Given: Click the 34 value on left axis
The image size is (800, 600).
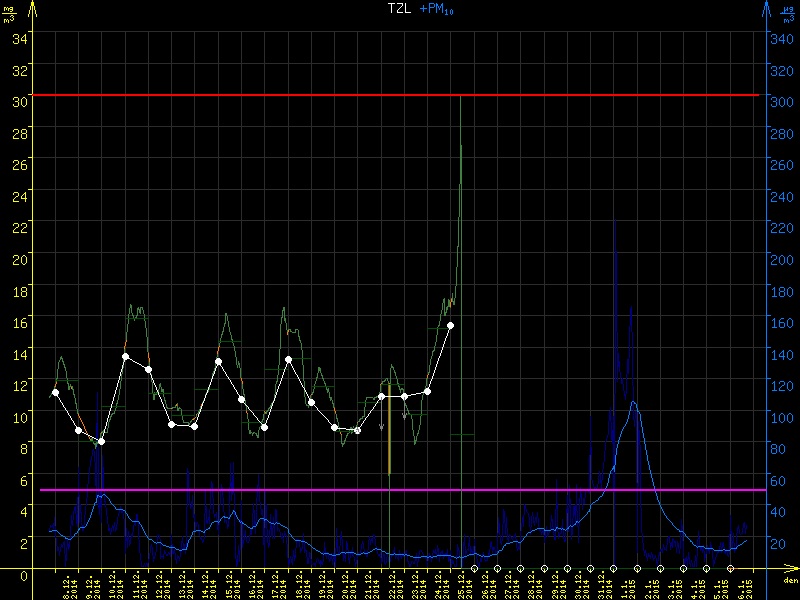Looking at the screenshot, I should click(19, 38).
